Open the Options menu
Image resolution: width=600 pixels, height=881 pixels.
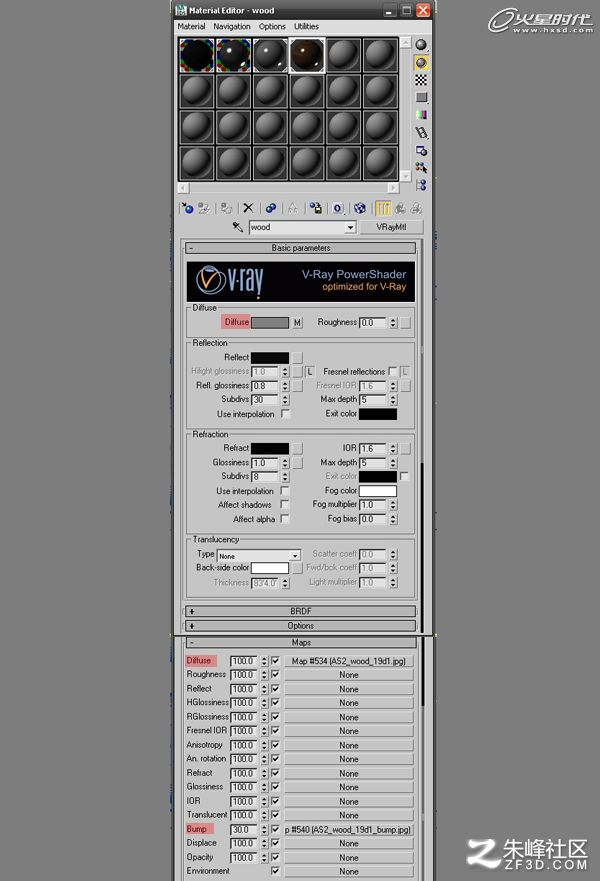[272, 26]
